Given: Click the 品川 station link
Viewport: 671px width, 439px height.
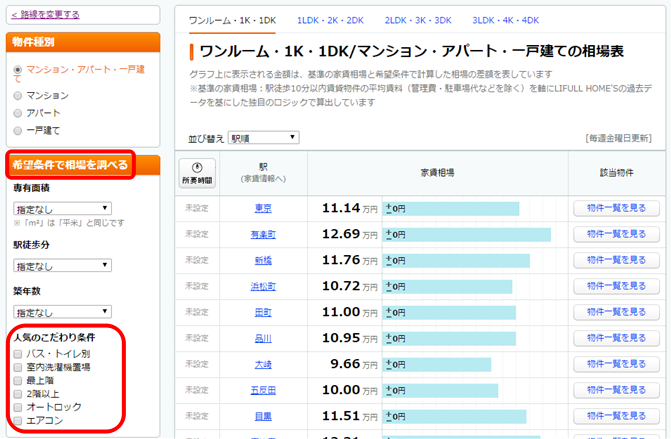Looking at the screenshot, I should click(263, 338).
